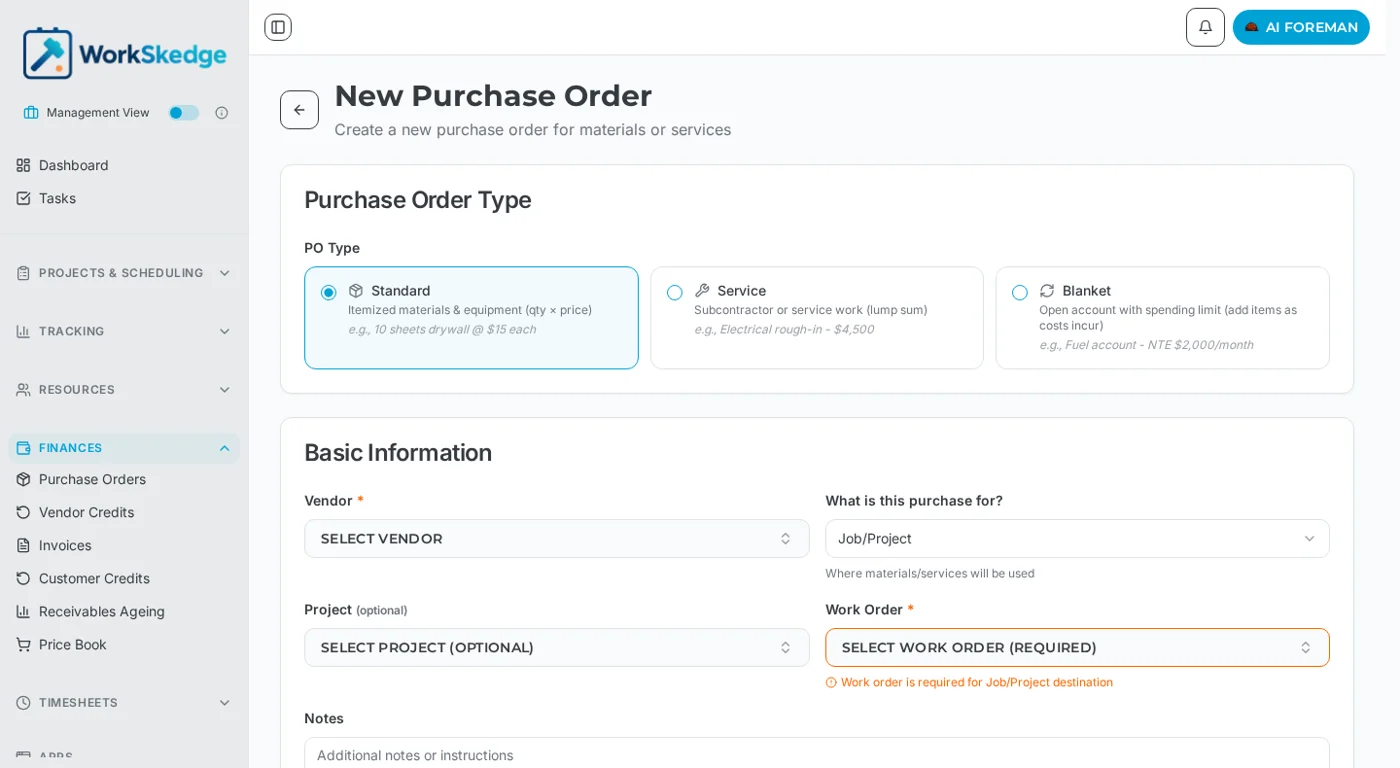Click the WorkSkedge logo
This screenshot has height=768, width=1400.
pyautogui.click(x=124, y=53)
